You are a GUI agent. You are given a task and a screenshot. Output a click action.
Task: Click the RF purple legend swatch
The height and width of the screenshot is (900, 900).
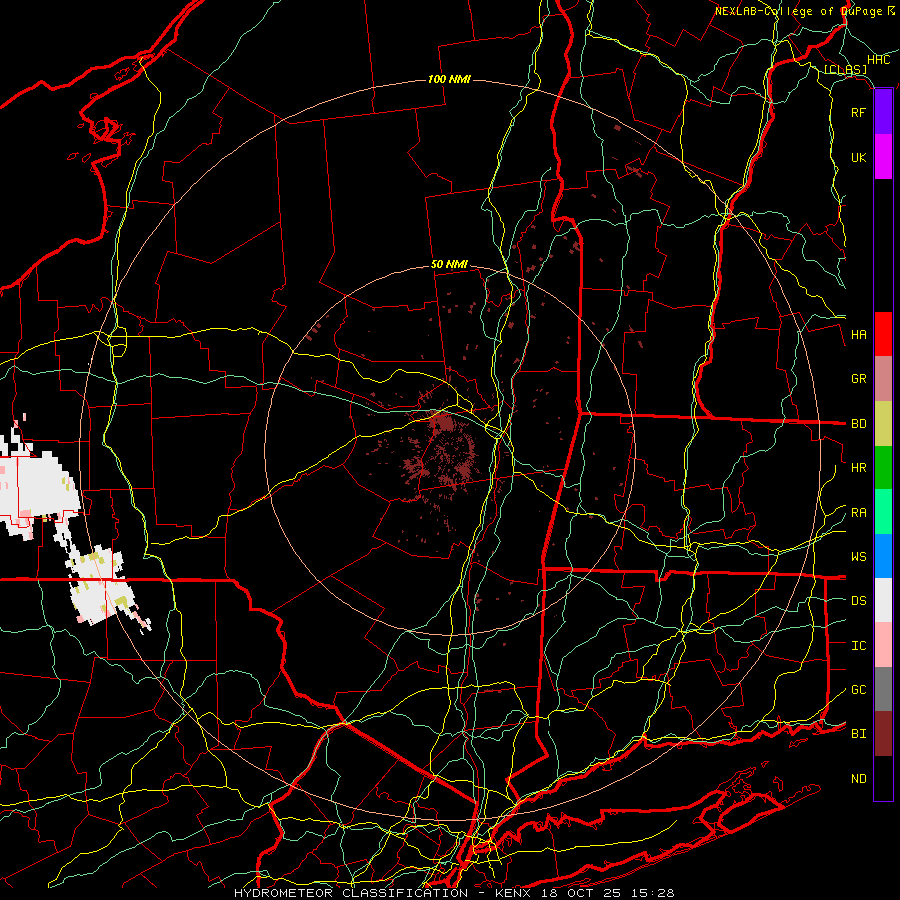coord(883,112)
